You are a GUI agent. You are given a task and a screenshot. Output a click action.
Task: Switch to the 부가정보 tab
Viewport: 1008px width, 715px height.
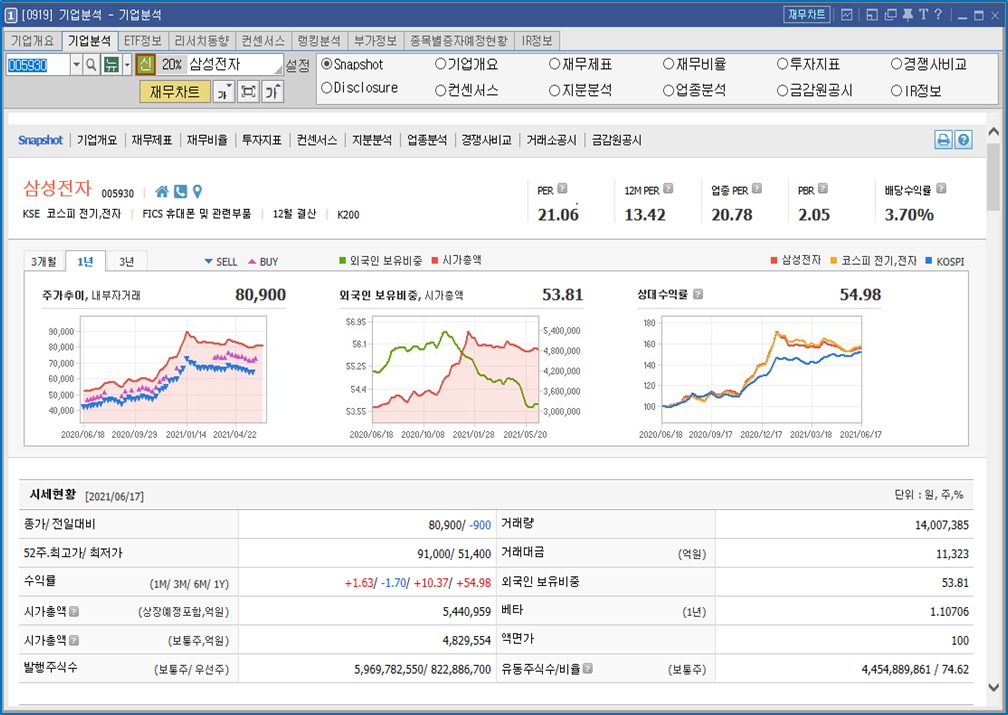(x=375, y=41)
